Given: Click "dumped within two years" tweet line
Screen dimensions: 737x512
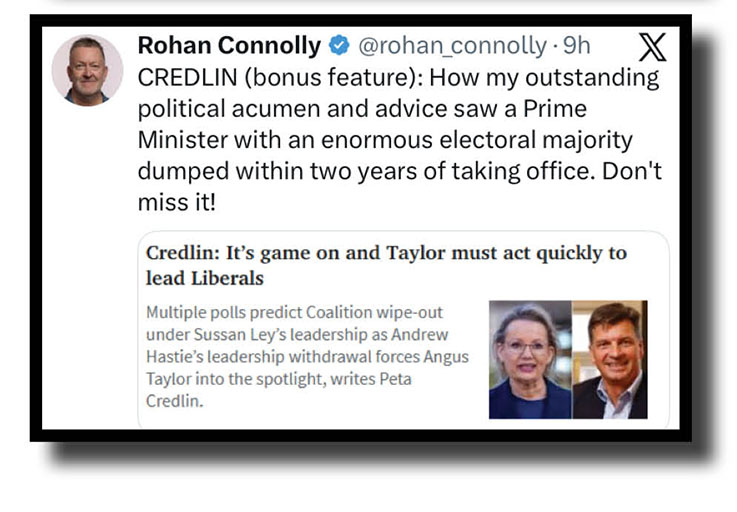Looking at the screenshot, I should click(266, 171).
